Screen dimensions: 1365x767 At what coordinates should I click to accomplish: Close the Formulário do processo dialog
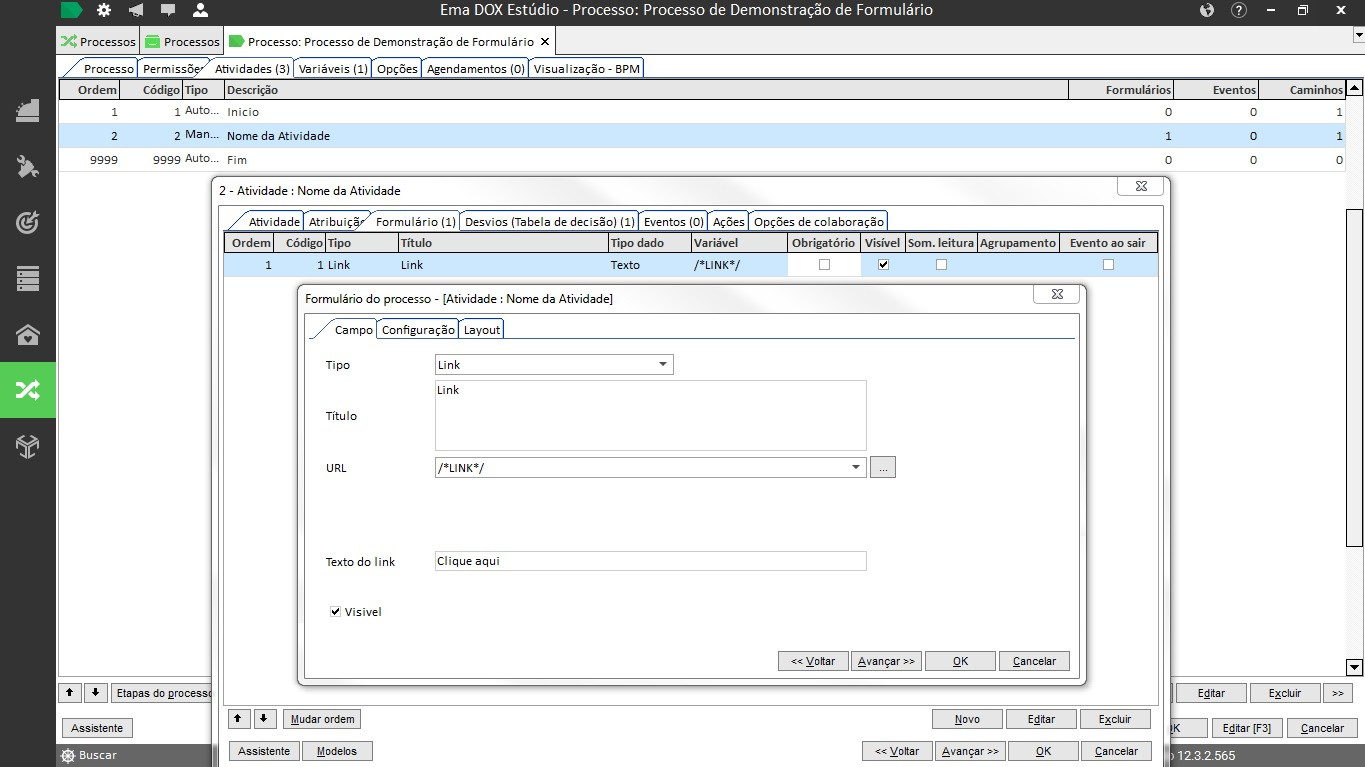1057,294
